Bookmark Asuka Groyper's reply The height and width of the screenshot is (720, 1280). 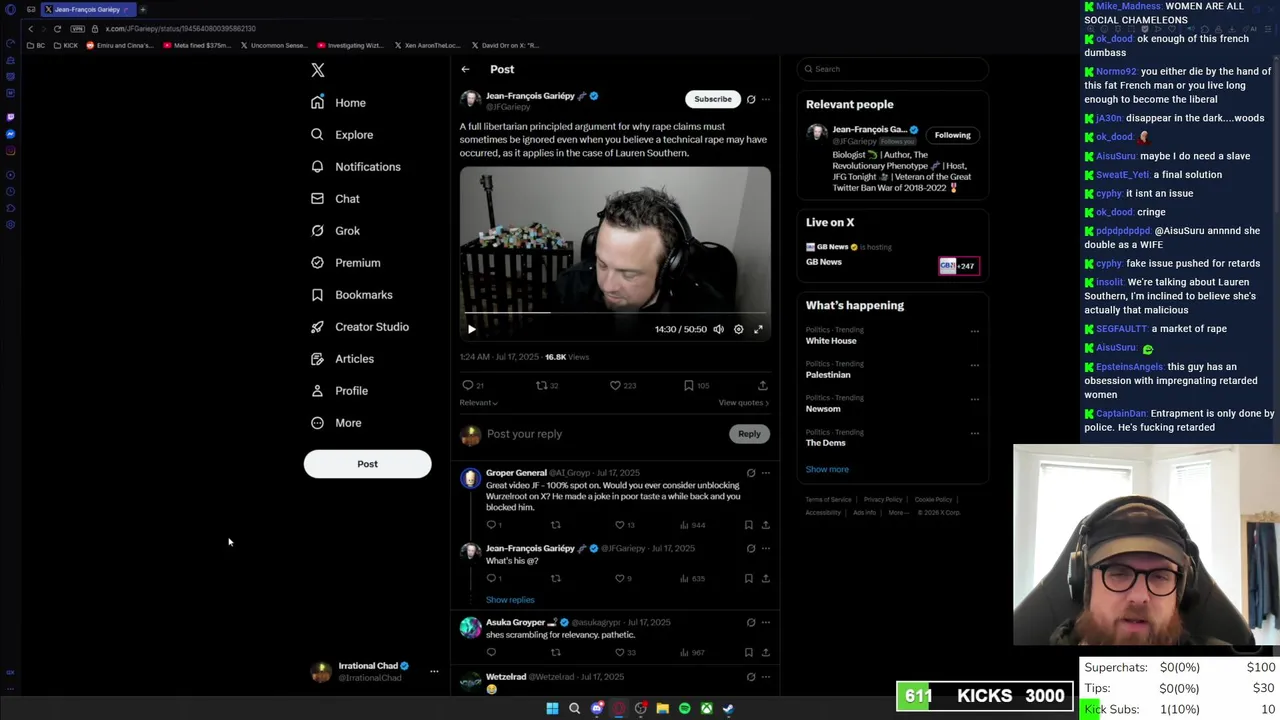748,653
